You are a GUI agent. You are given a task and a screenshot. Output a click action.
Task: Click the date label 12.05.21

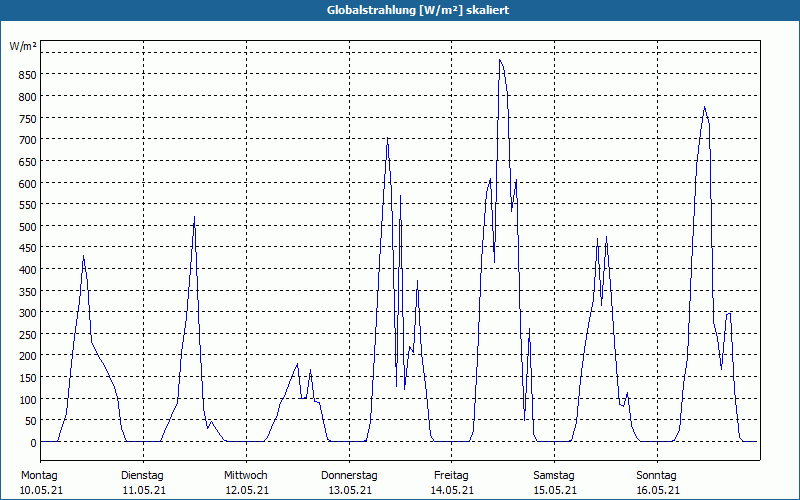(x=247, y=491)
